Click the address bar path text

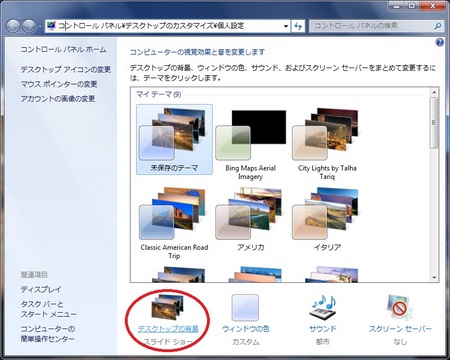tap(151, 26)
